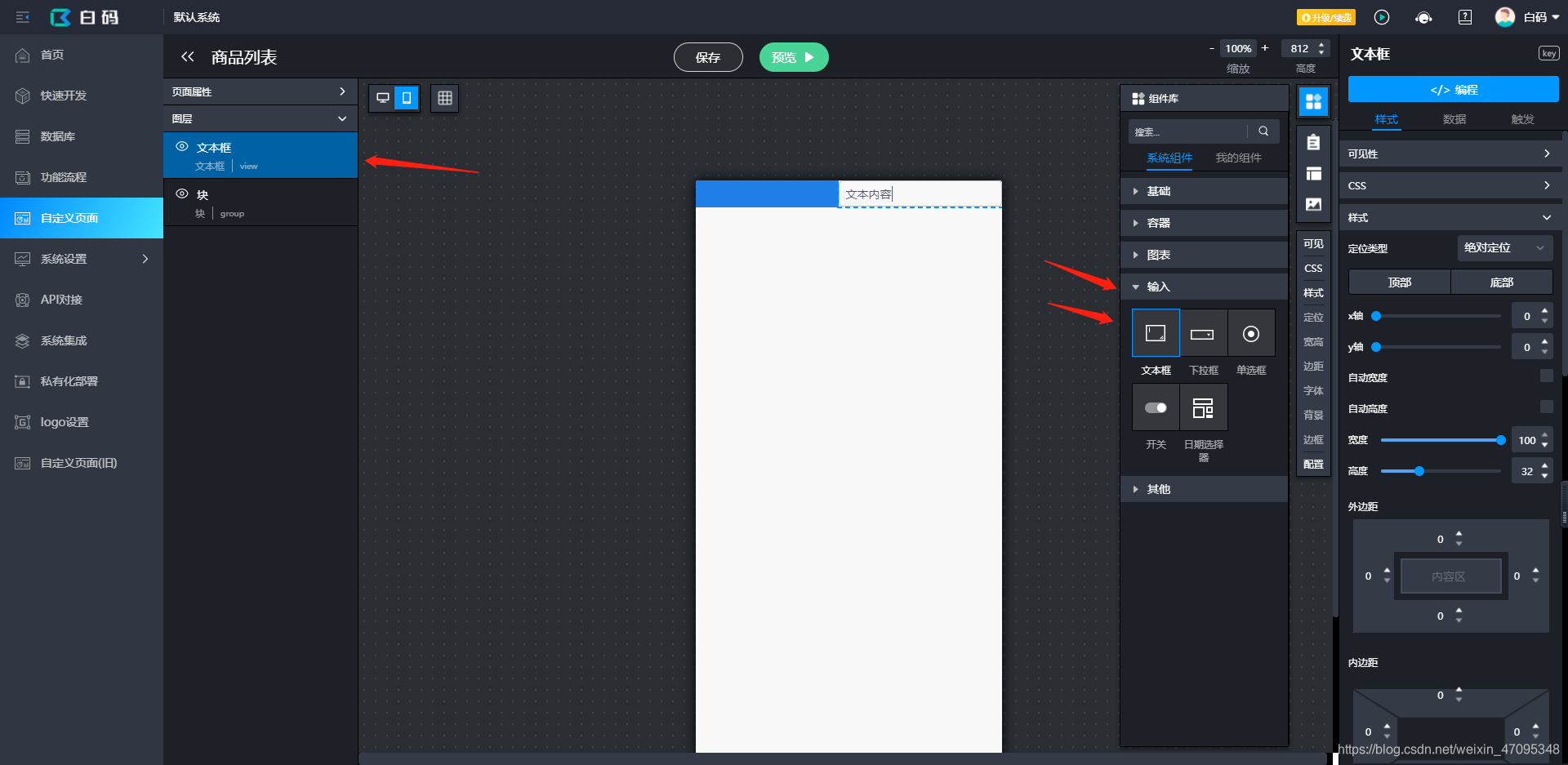
Task: Zoom in with the plus button
Action: 1265,47
